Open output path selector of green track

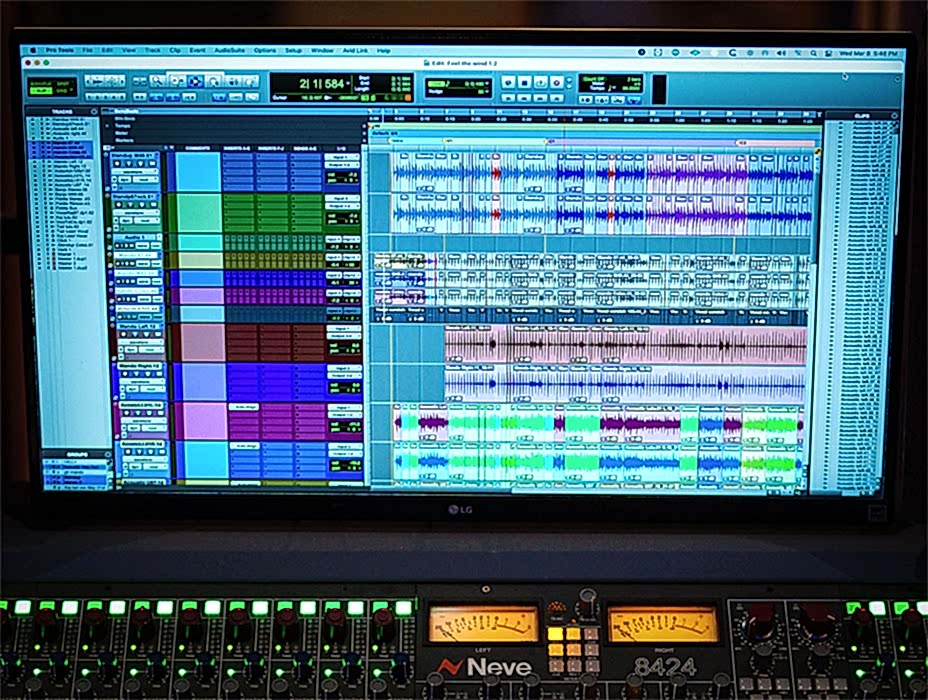[x=343, y=205]
